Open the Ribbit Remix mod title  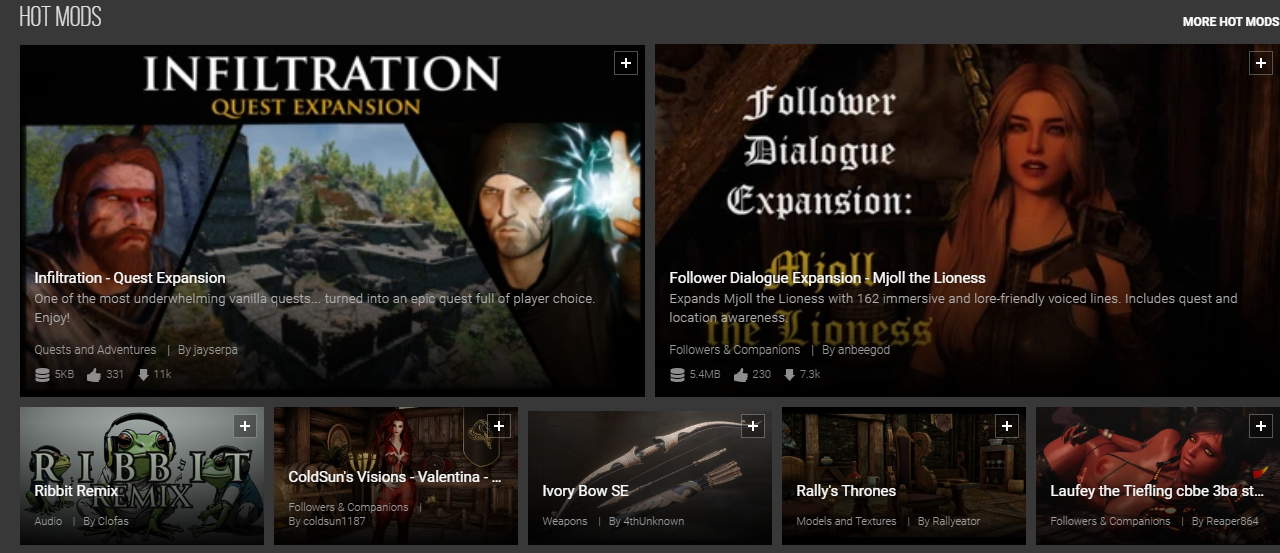pos(76,491)
